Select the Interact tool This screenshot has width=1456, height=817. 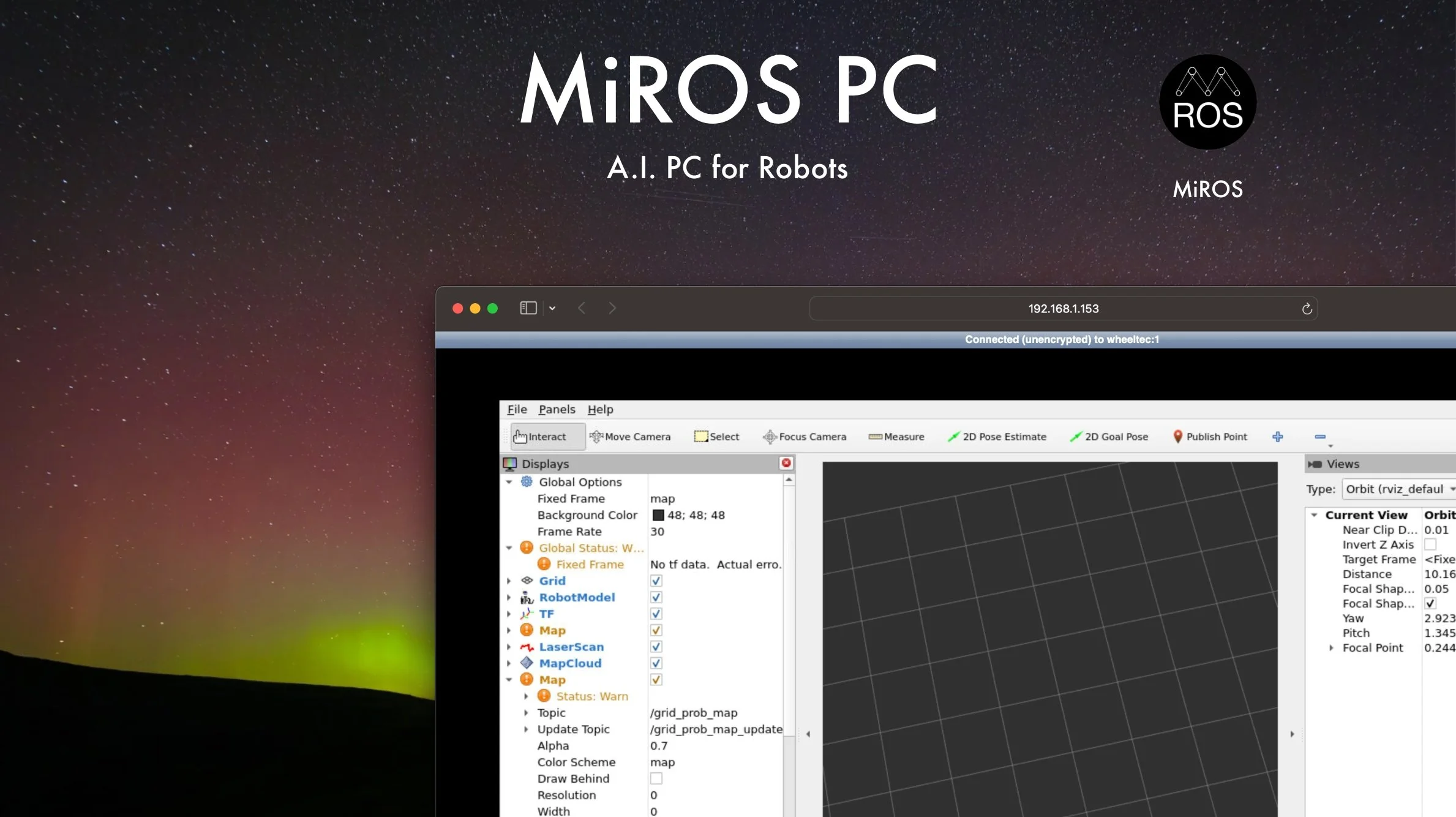coord(540,437)
